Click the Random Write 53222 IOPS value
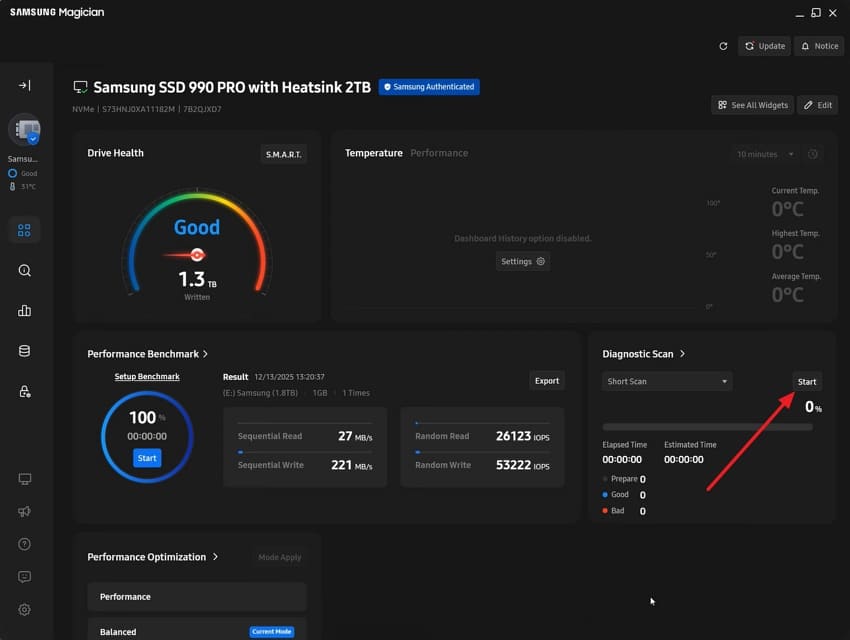850x640 pixels. [523, 465]
